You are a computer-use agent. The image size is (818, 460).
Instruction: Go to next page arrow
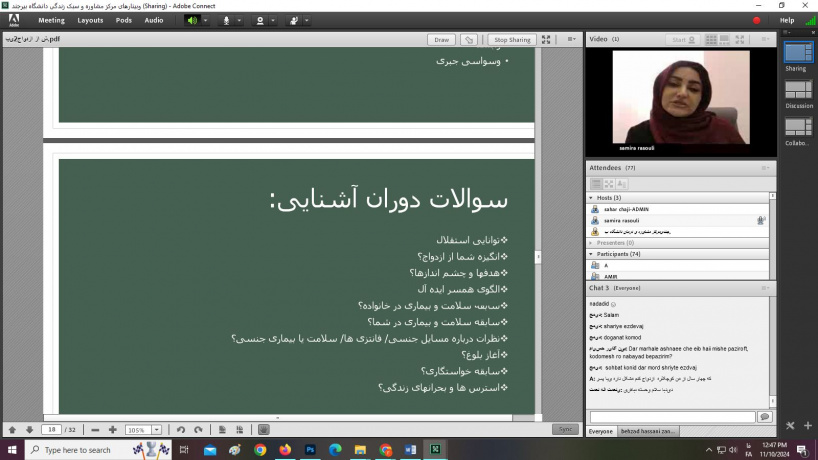pos(30,430)
